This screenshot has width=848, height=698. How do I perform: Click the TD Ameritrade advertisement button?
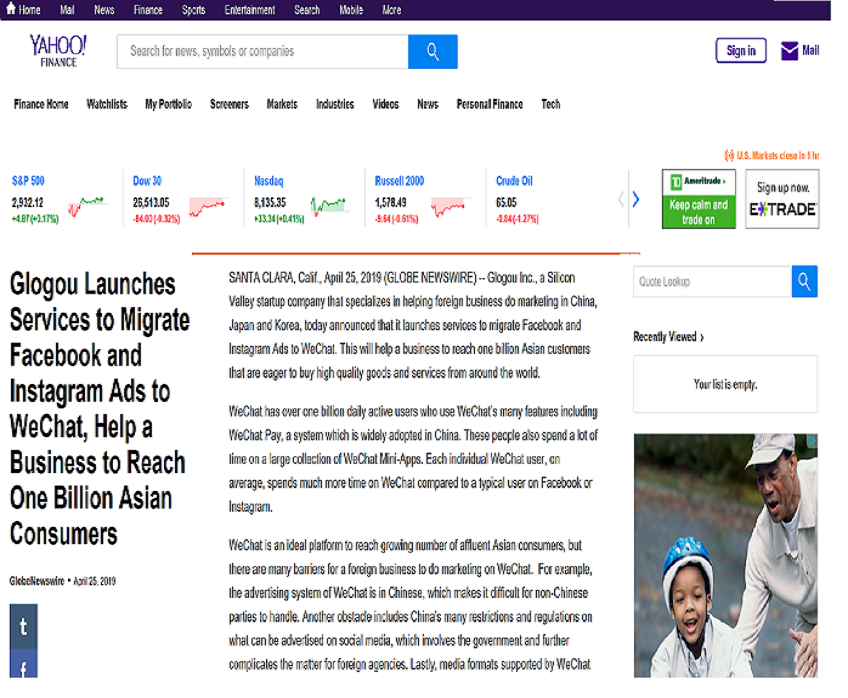click(699, 199)
